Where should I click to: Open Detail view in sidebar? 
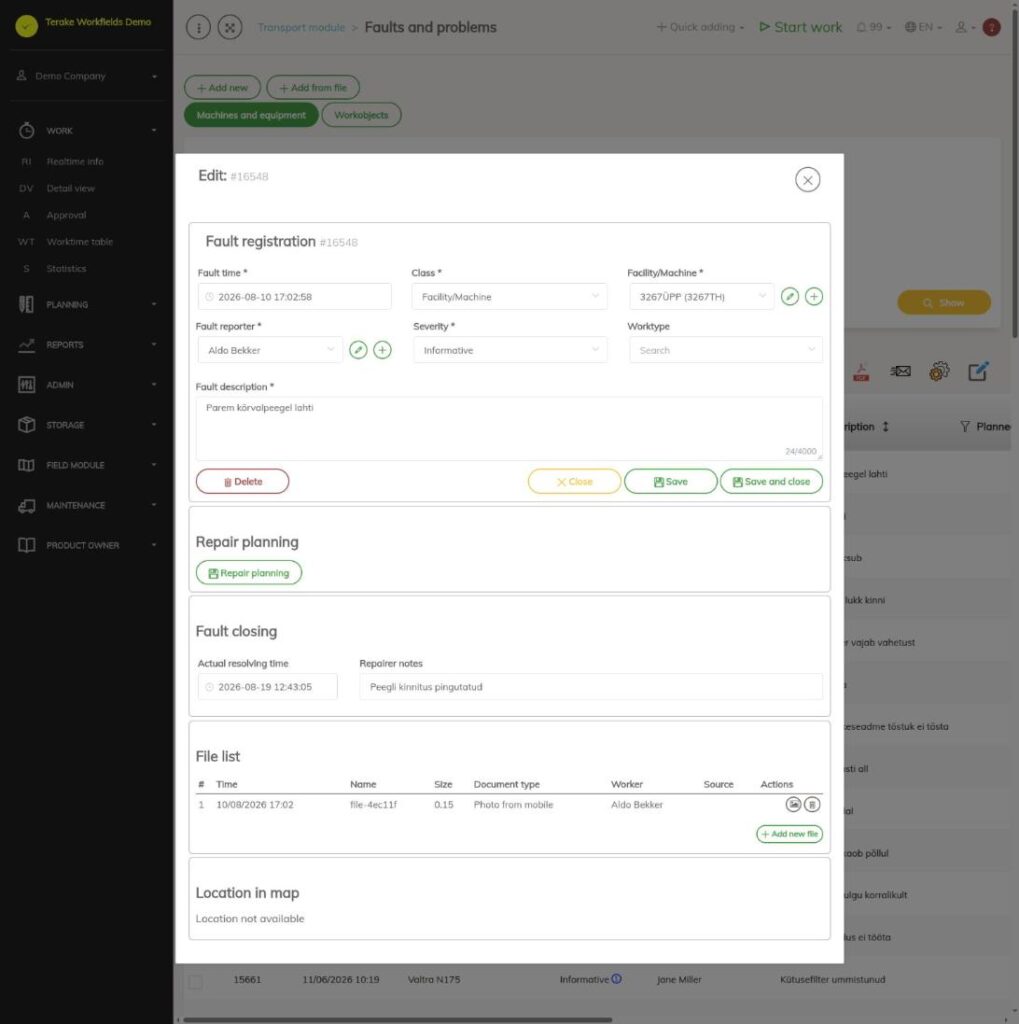pyautogui.click(x=71, y=188)
